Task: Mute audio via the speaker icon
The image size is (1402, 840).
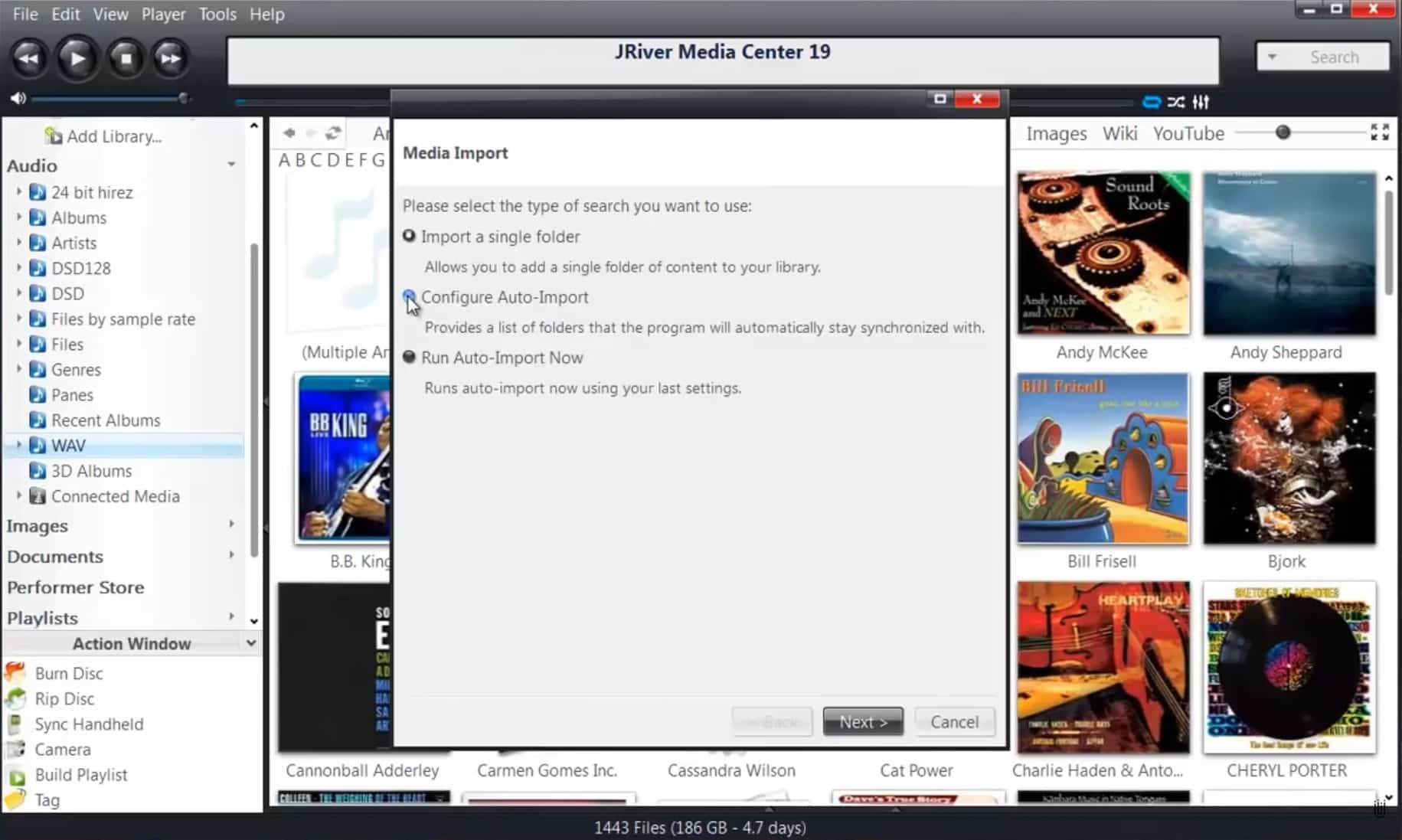Action: pos(18,98)
